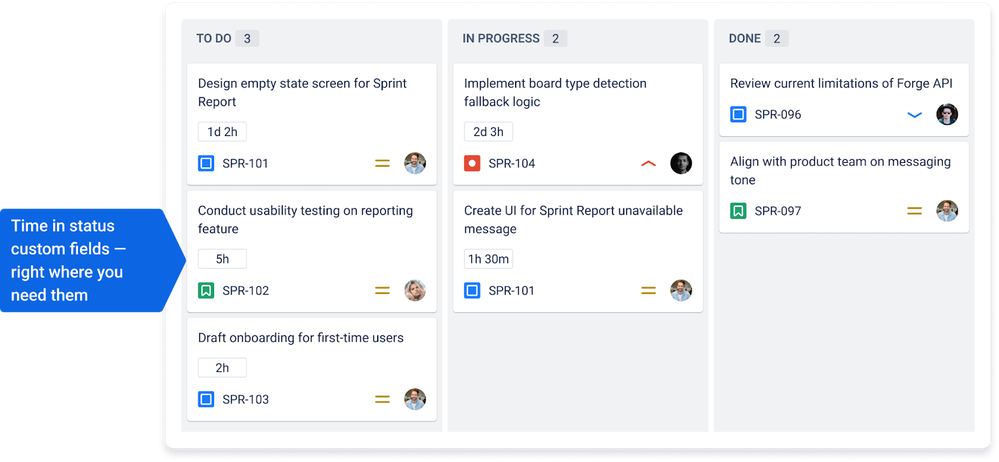Open the TO DO column header

pyautogui.click(x=213, y=38)
